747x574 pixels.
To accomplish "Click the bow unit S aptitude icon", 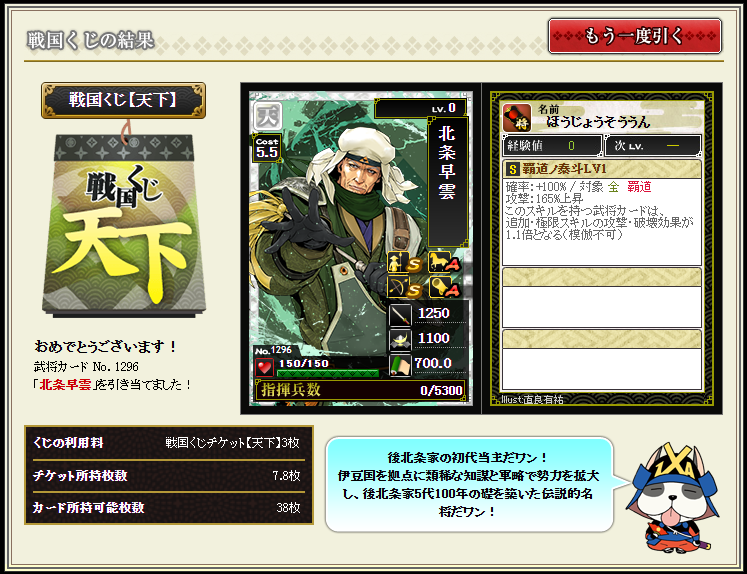I will pyautogui.click(x=404, y=287).
